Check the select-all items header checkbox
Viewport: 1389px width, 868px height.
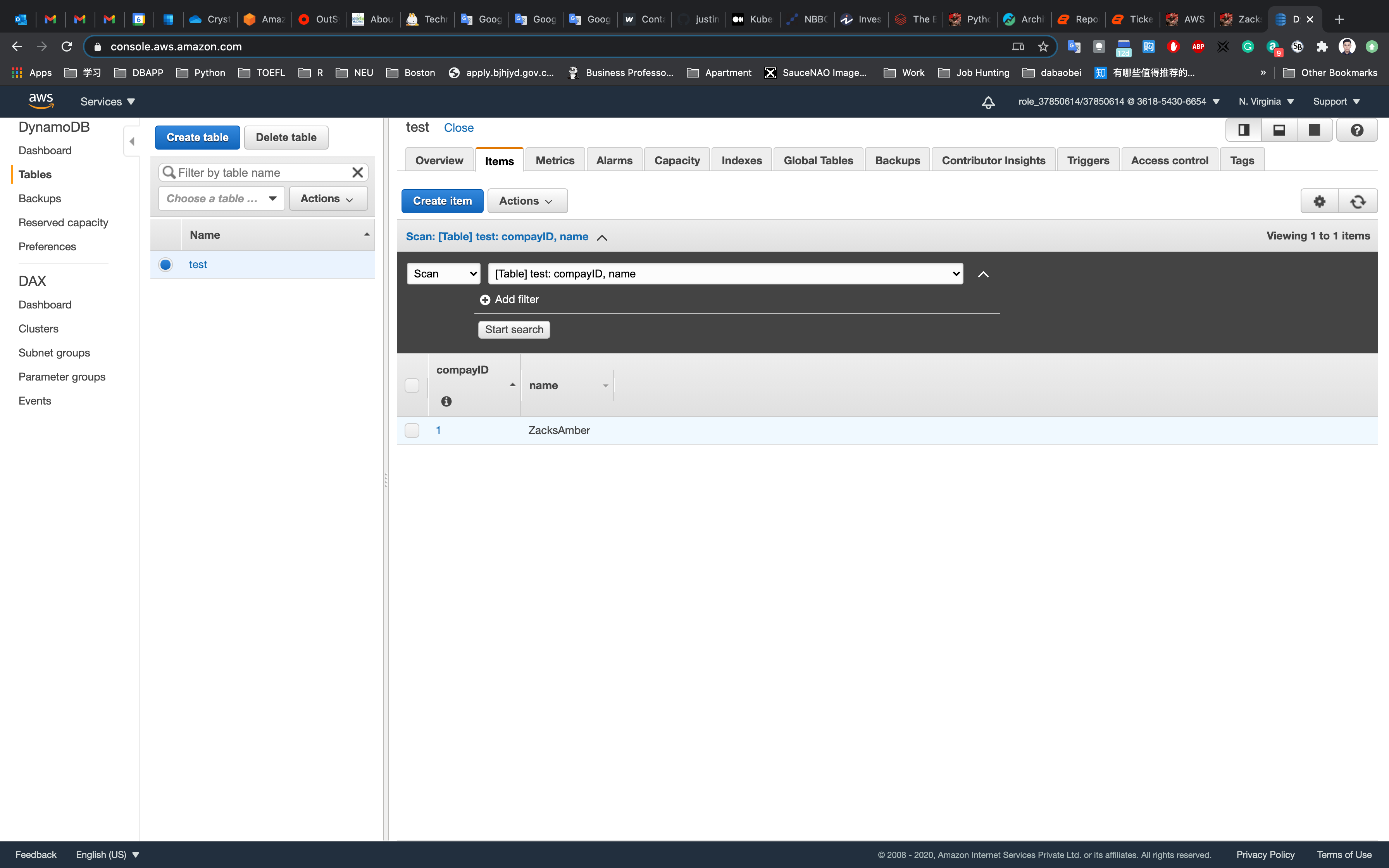412,385
